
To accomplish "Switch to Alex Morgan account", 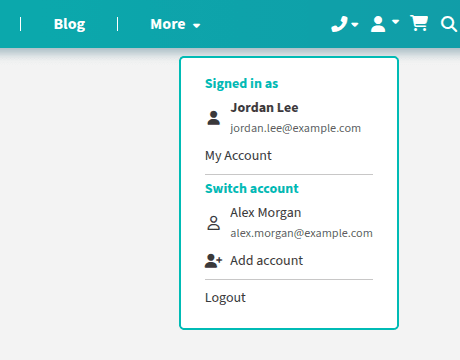I will (289, 223).
